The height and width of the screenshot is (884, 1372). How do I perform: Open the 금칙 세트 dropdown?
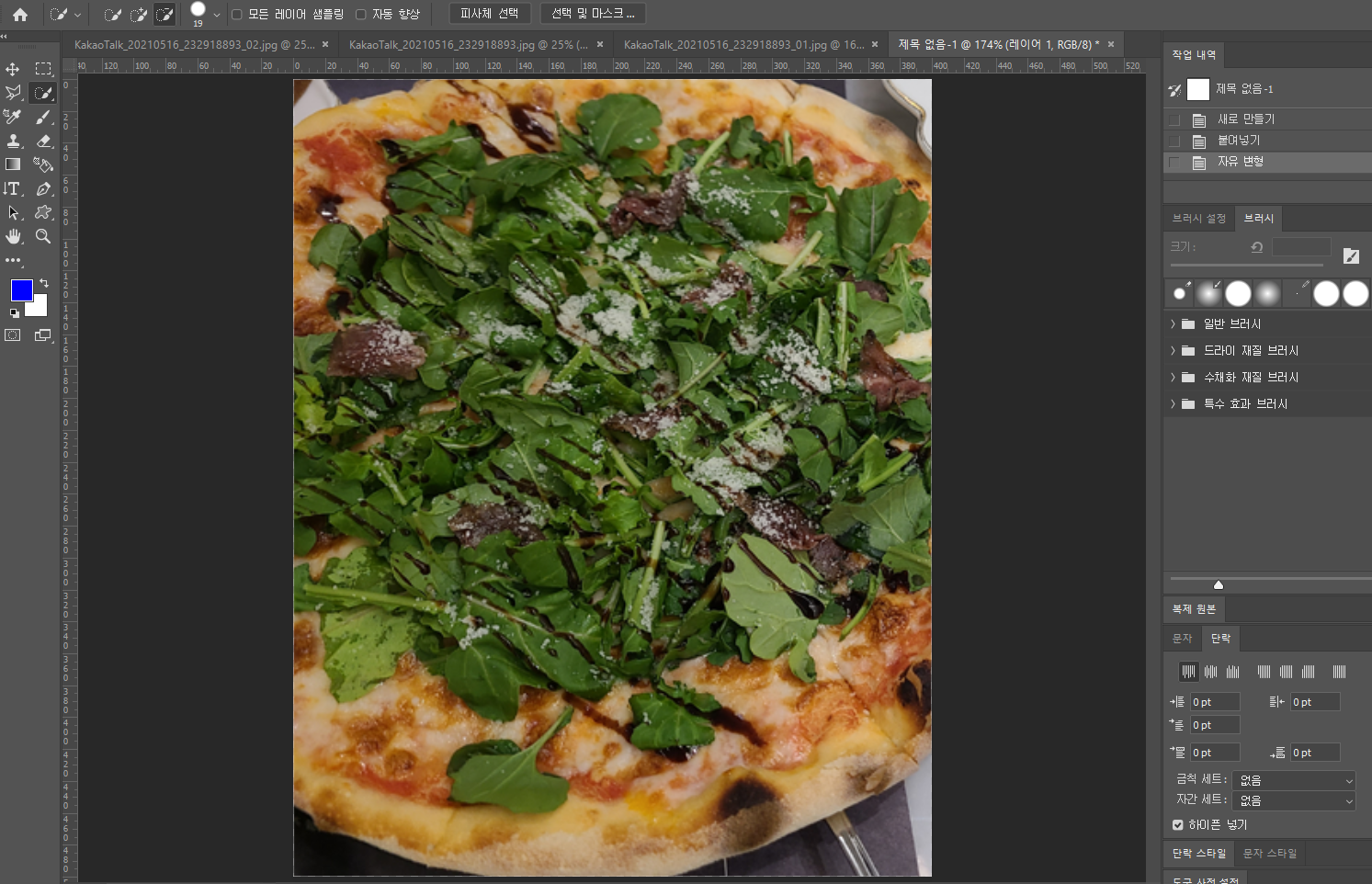click(x=1294, y=780)
